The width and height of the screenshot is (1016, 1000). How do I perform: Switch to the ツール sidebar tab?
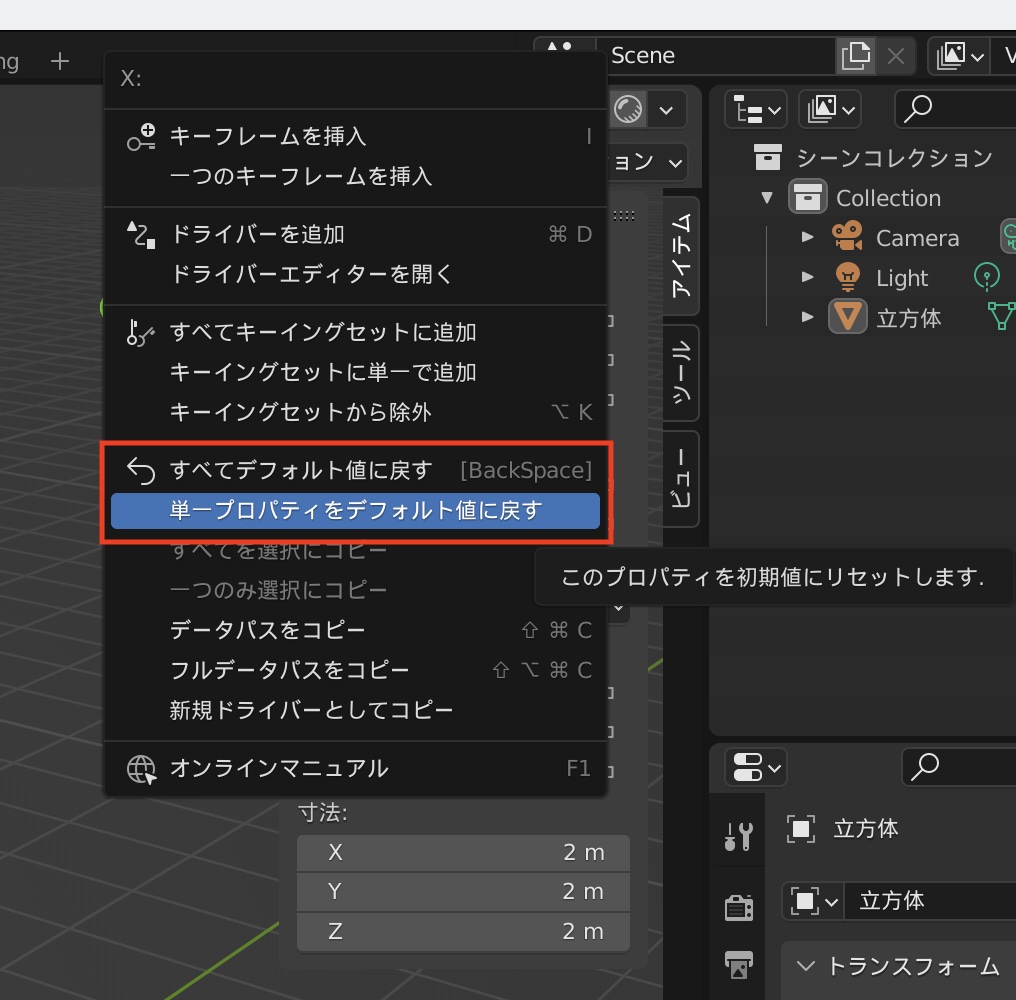pos(681,373)
